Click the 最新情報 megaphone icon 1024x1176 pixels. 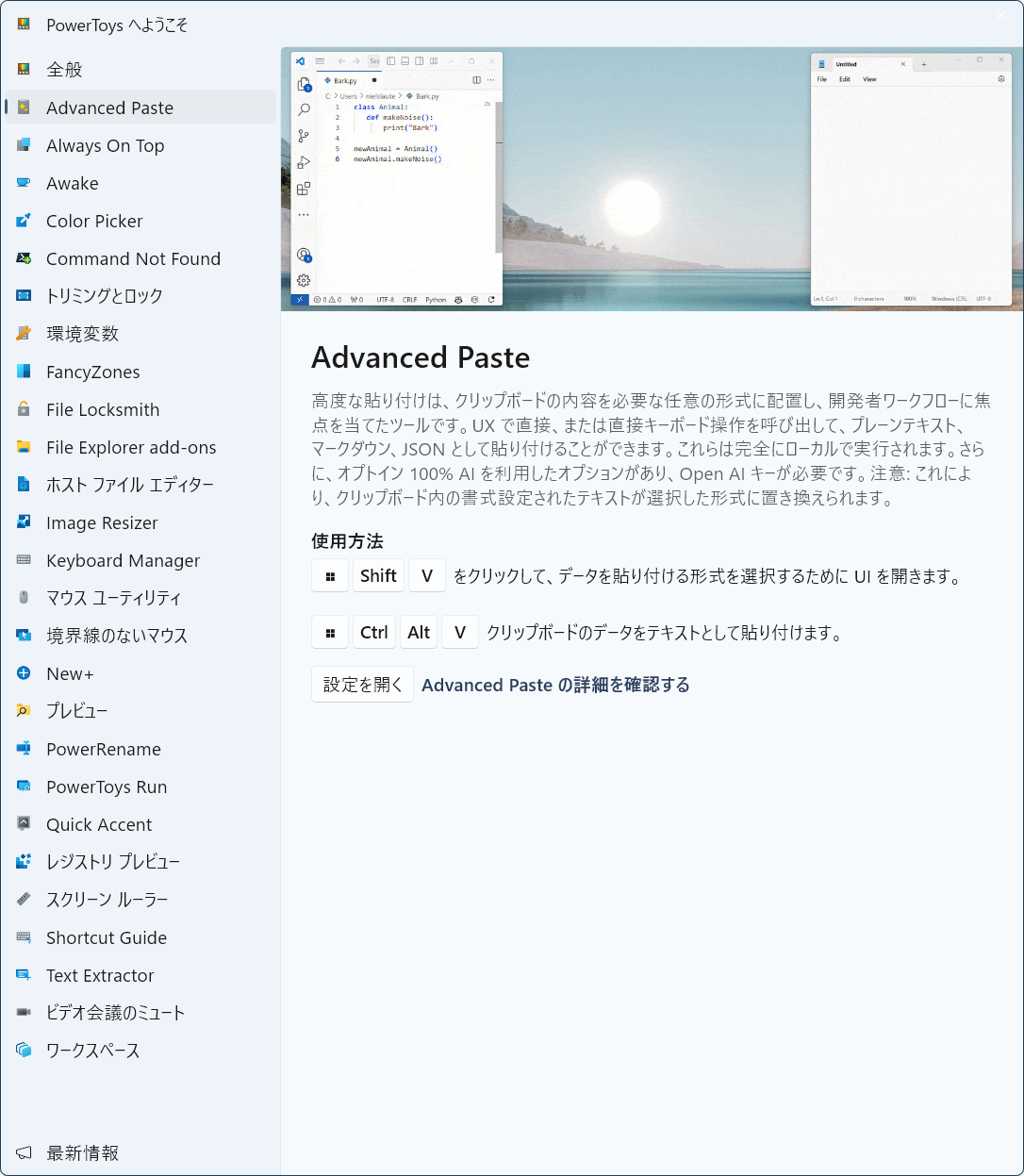click(x=24, y=1152)
